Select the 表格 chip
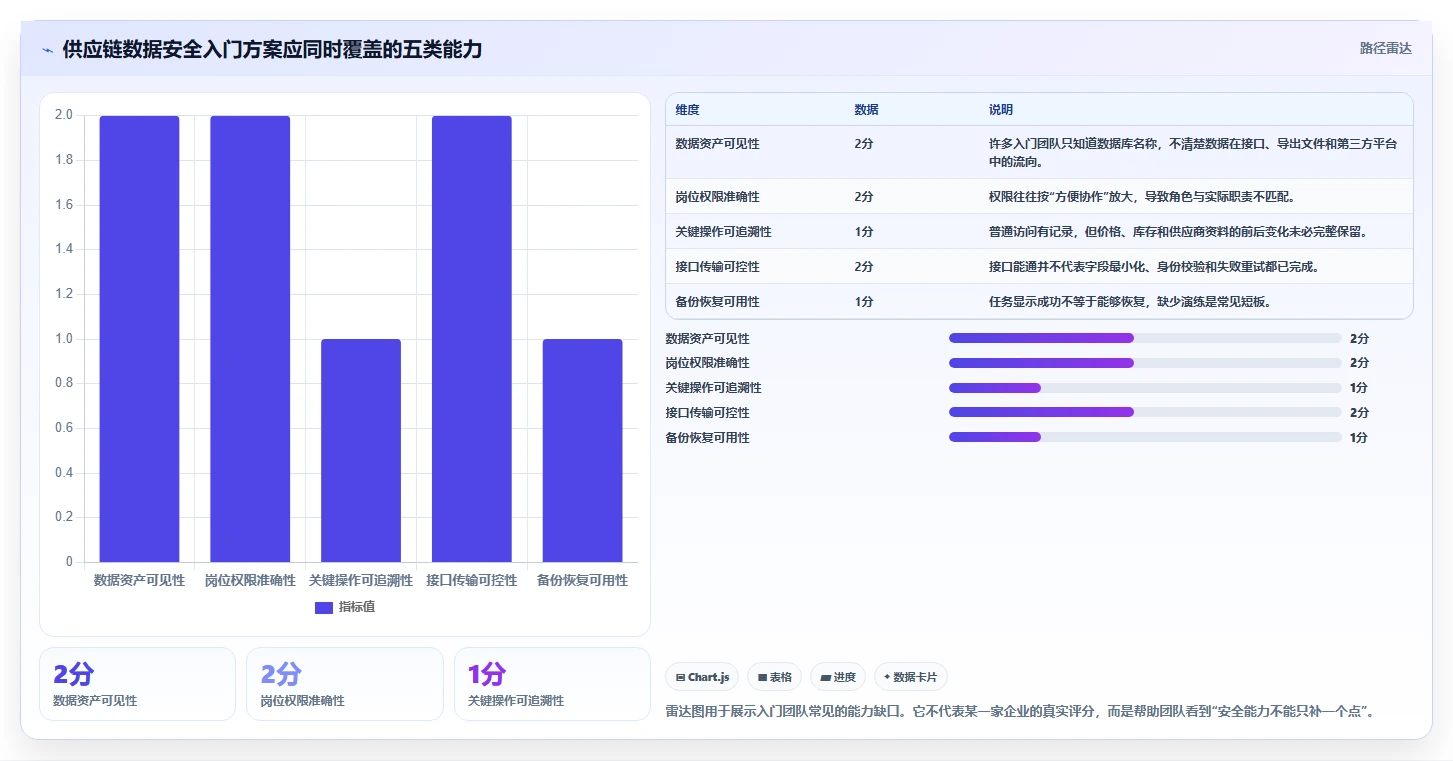1453x761 pixels. click(775, 677)
